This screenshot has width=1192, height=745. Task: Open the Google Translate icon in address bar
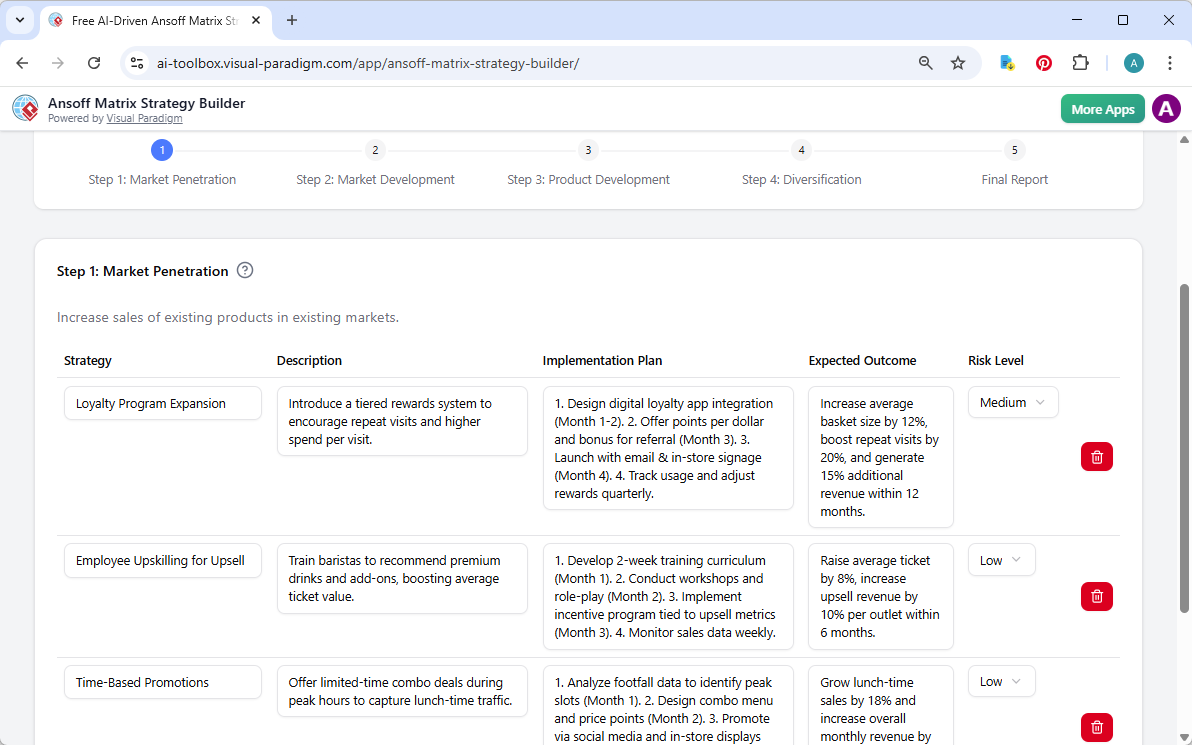(1006, 62)
